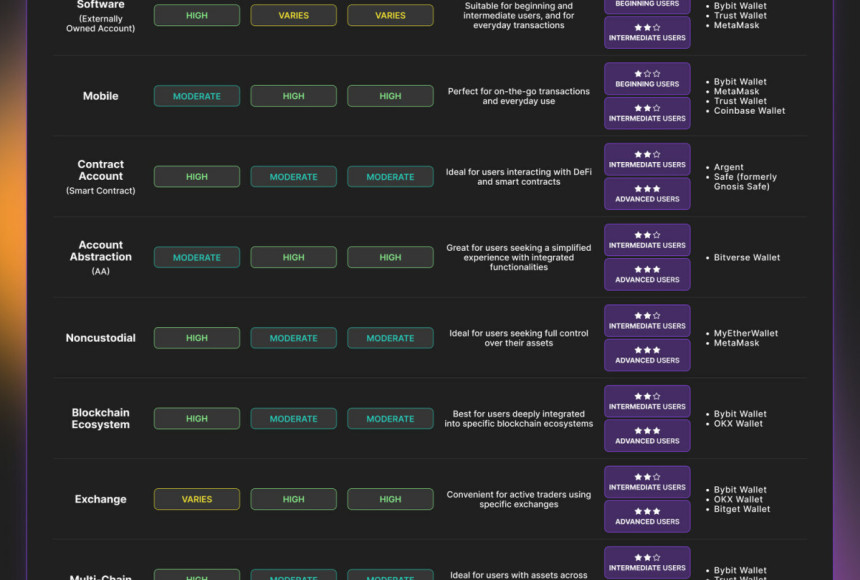Click the Argent wallet name

(728, 168)
